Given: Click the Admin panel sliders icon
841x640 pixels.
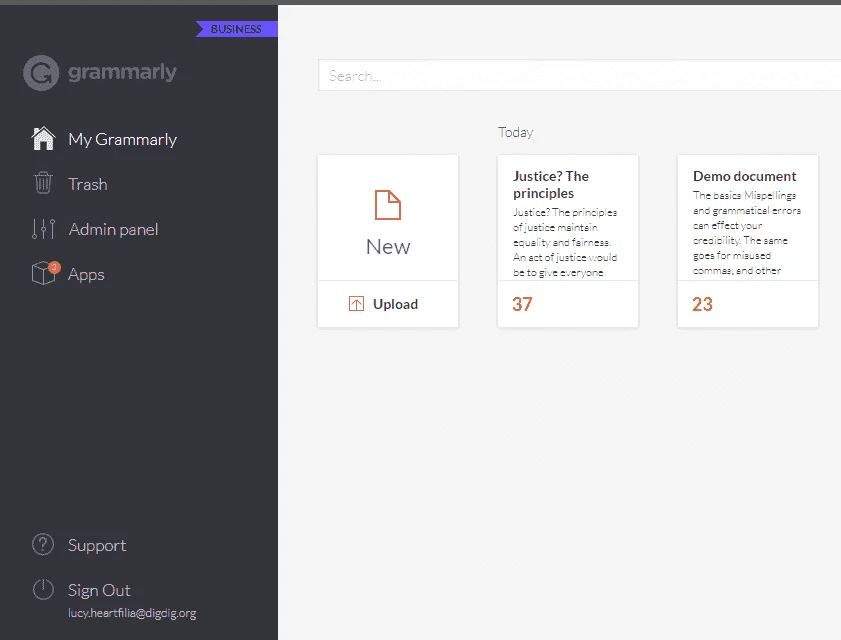Looking at the screenshot, I should [43, 229].
